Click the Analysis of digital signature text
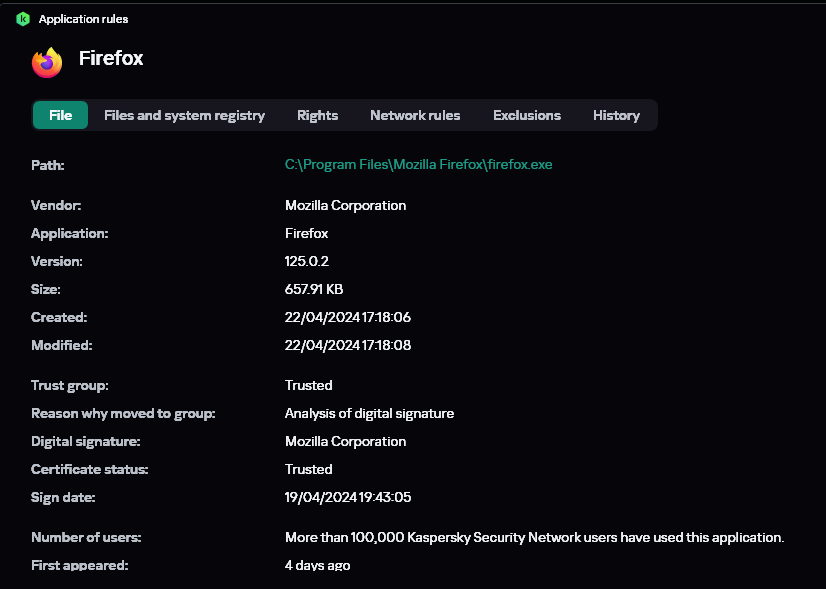 [369, 413]
